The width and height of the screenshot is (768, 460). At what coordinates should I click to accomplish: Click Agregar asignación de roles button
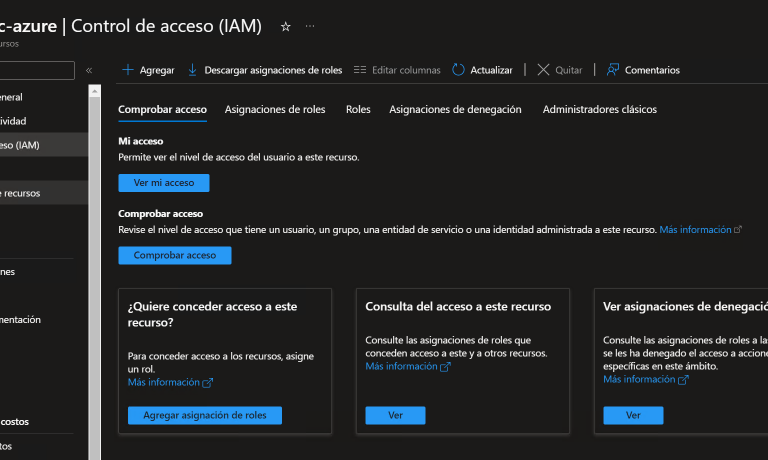point(205,415)
